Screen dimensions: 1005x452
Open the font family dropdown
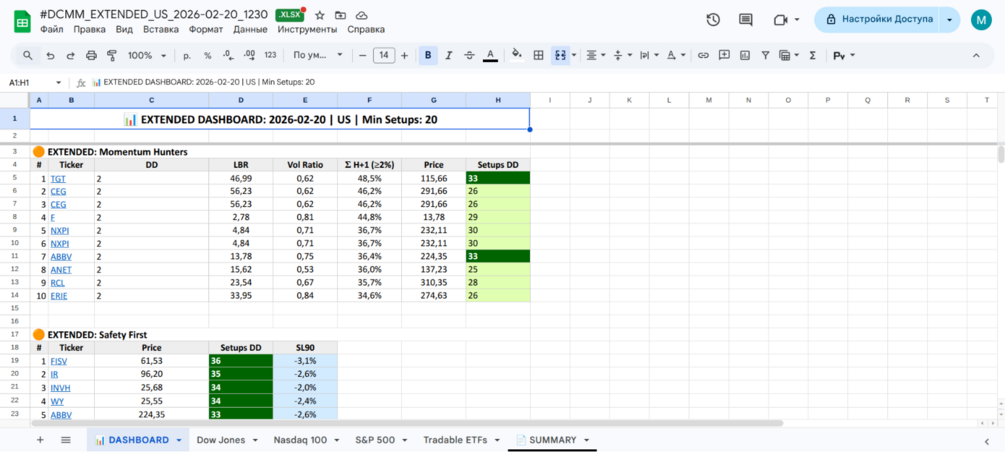pyautogui.click(x=318, y=56)
